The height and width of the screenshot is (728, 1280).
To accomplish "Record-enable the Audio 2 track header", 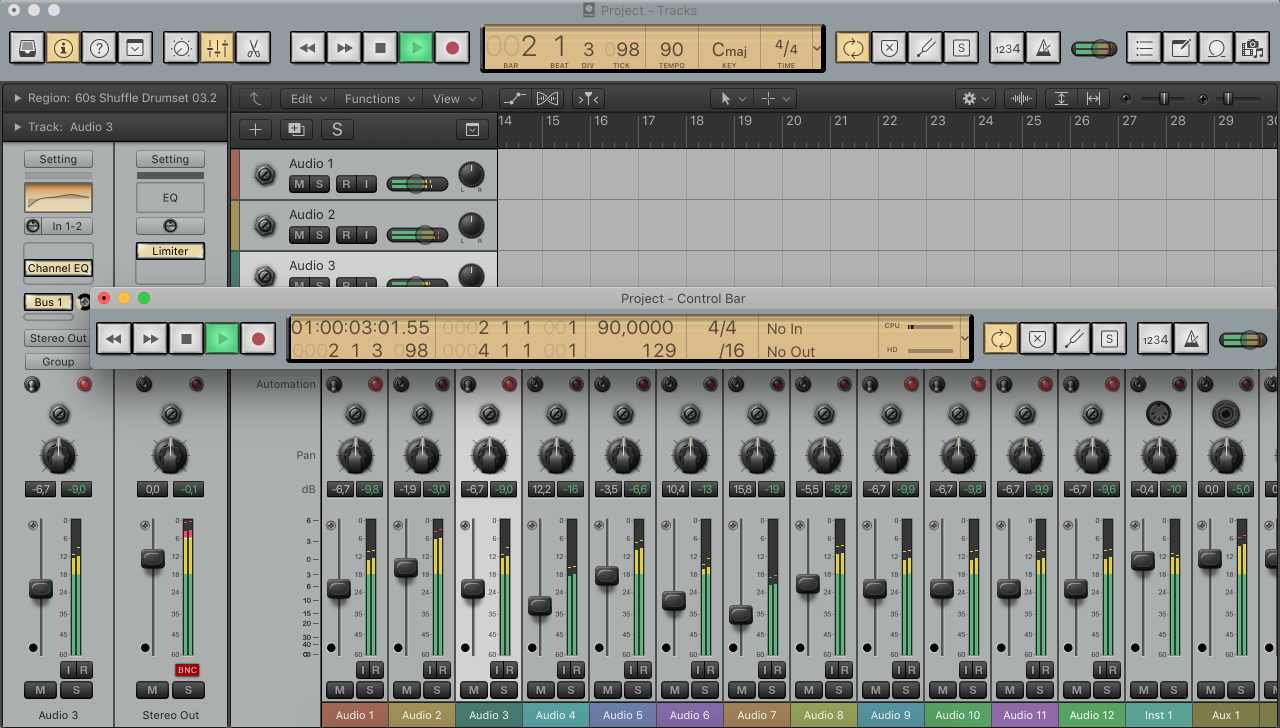I will [x=345, y=235].
